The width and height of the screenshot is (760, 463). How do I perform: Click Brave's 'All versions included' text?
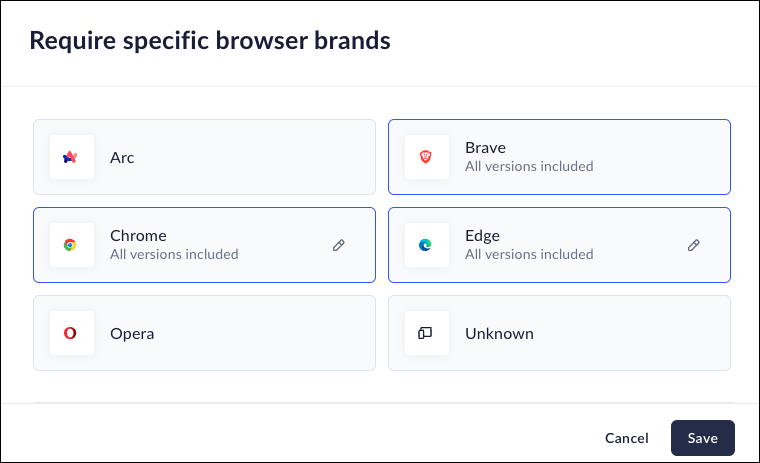click(x=529, y=166)
